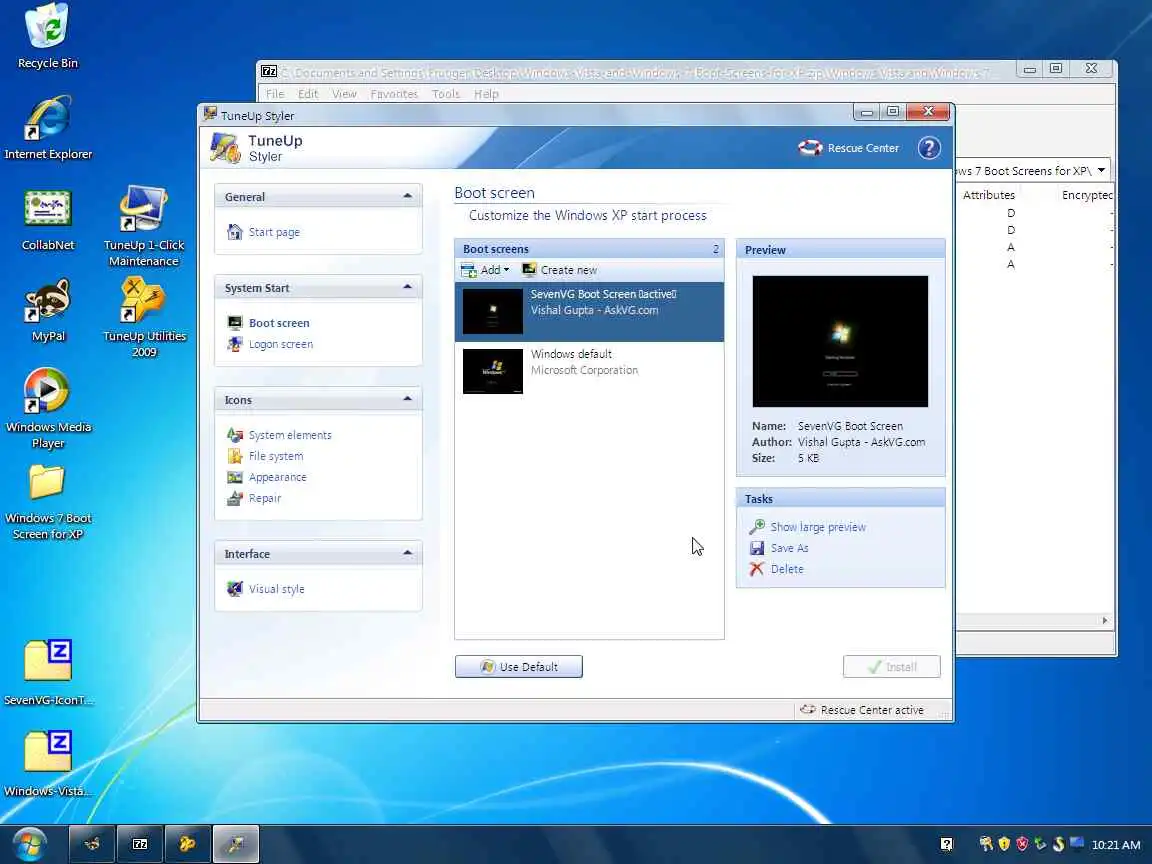Click the Install button

pos(892,666)
